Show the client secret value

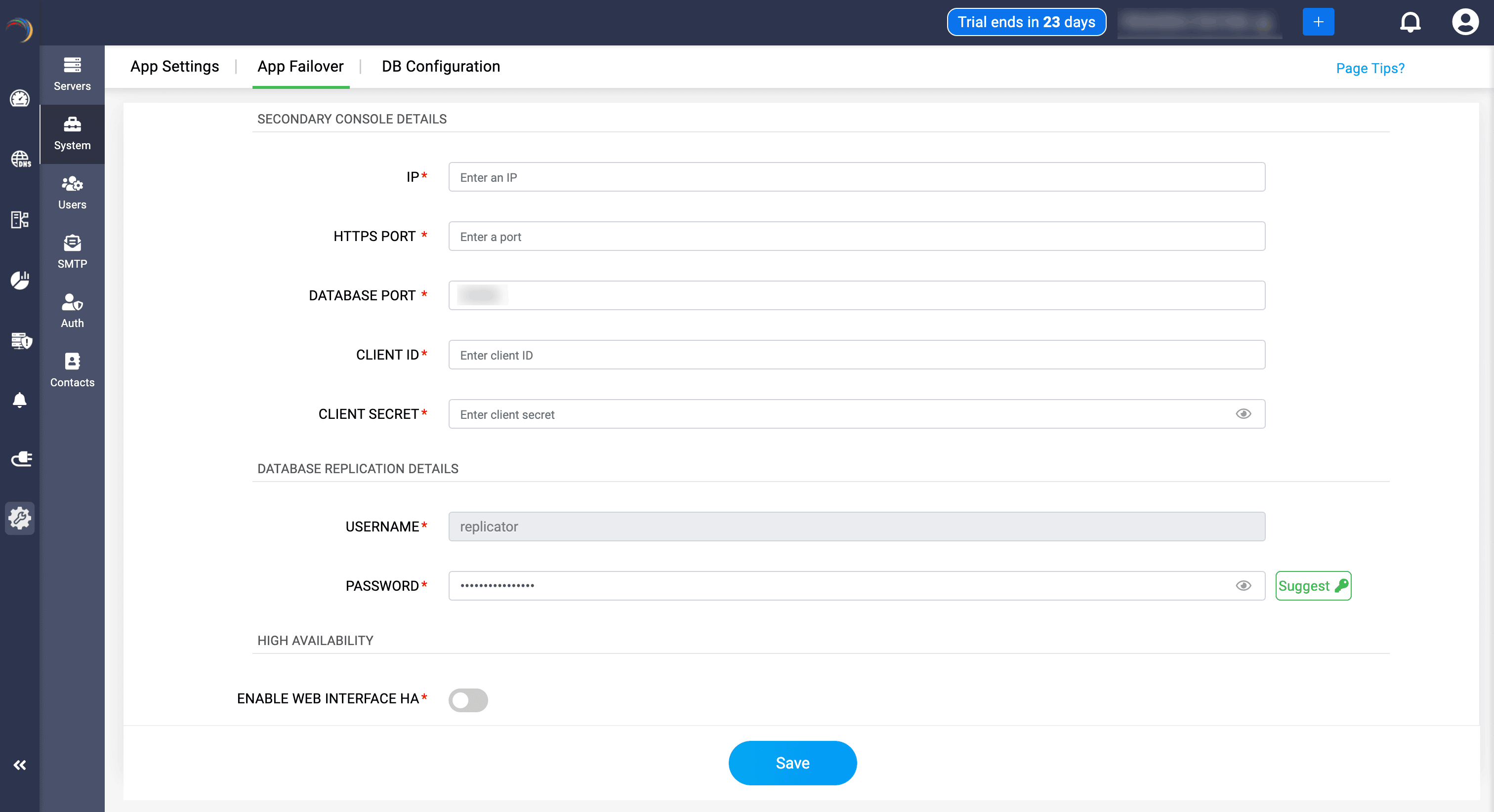[x=1243, y=413]
